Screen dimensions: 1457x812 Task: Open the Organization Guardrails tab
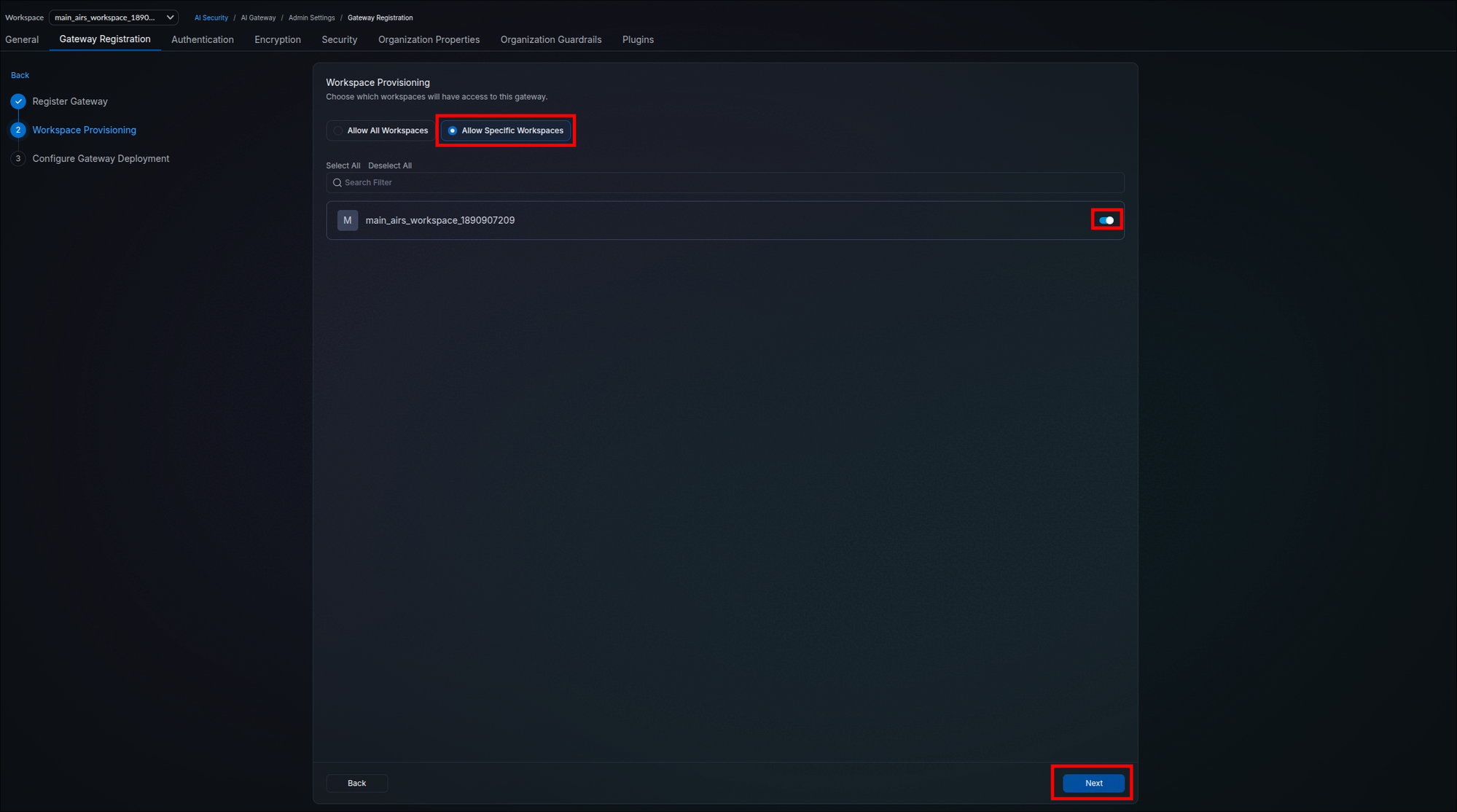pyautogui.click(x=551, y=39)
